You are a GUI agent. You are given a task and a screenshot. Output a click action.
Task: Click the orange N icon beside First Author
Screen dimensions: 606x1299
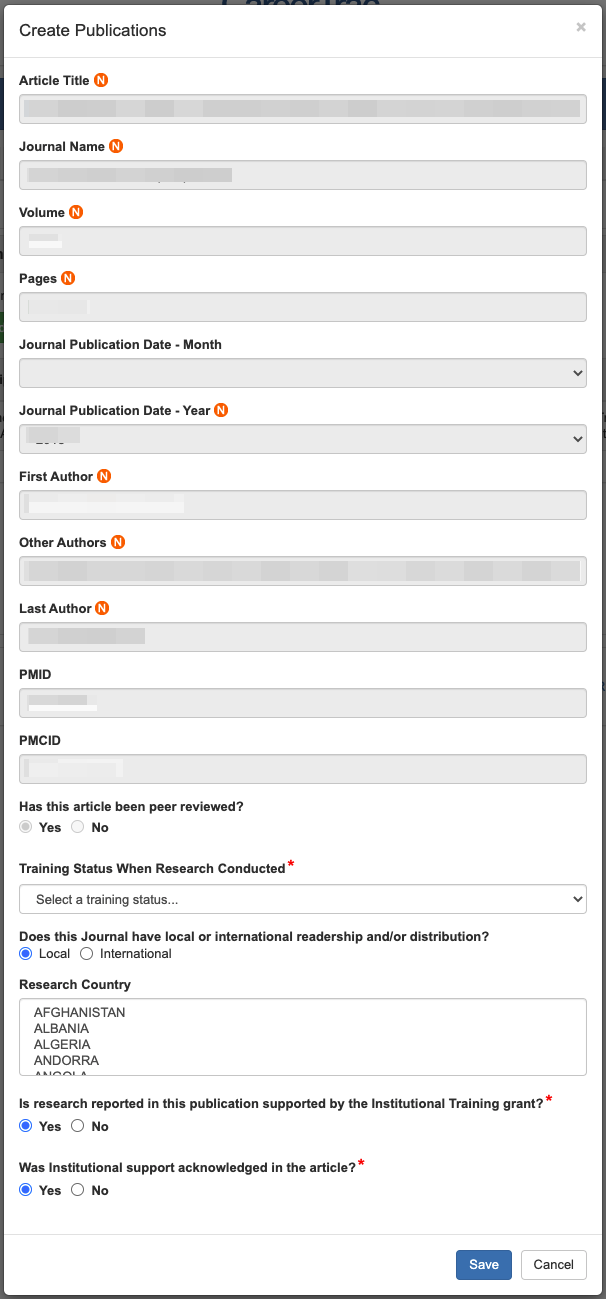coord(104,476)
